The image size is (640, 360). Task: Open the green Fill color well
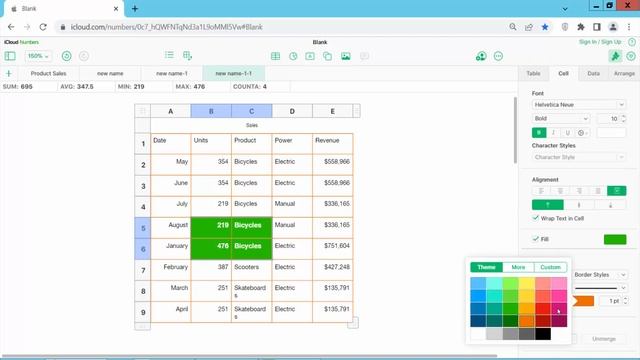(x=615, y=239)
